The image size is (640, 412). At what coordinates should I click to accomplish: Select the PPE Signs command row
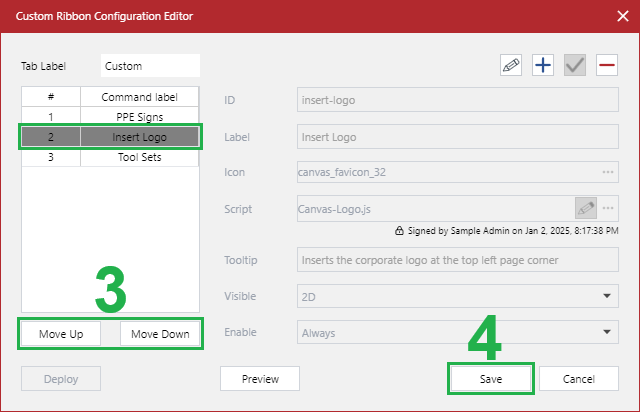139,117
